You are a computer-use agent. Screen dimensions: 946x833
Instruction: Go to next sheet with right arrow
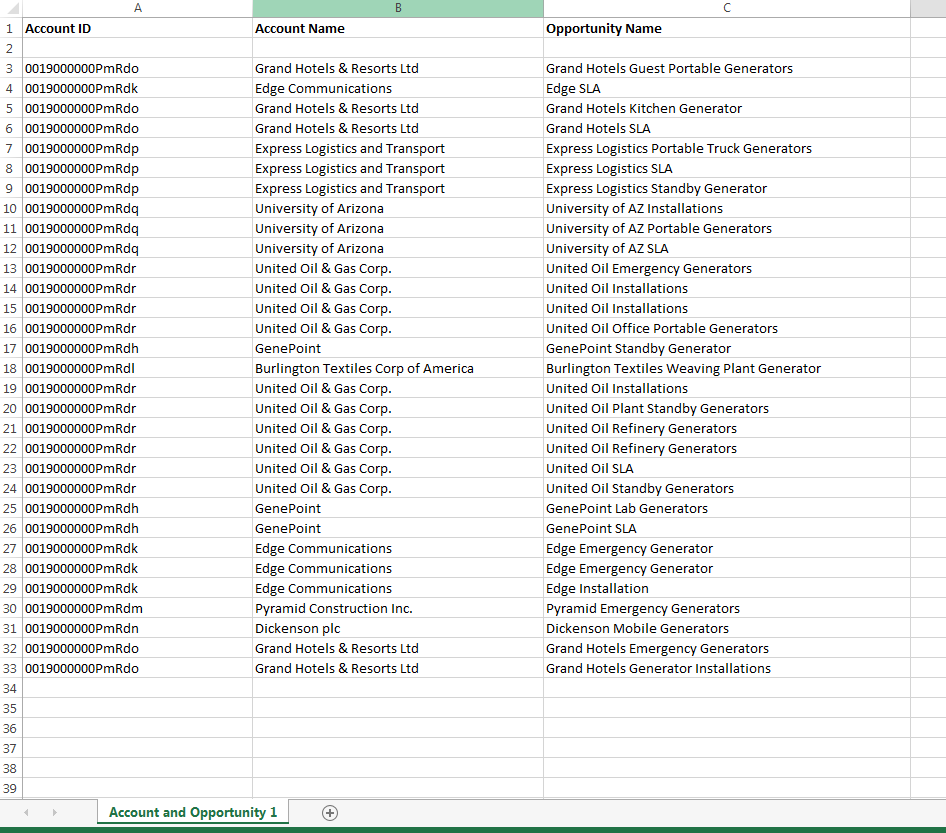(54, 812)
